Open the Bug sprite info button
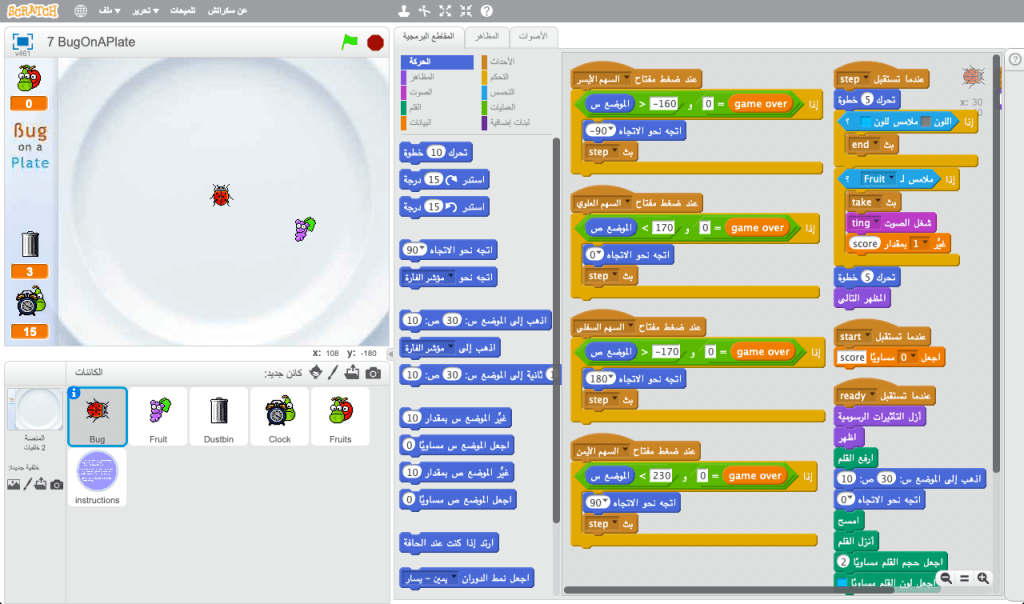 pos(74,393)
